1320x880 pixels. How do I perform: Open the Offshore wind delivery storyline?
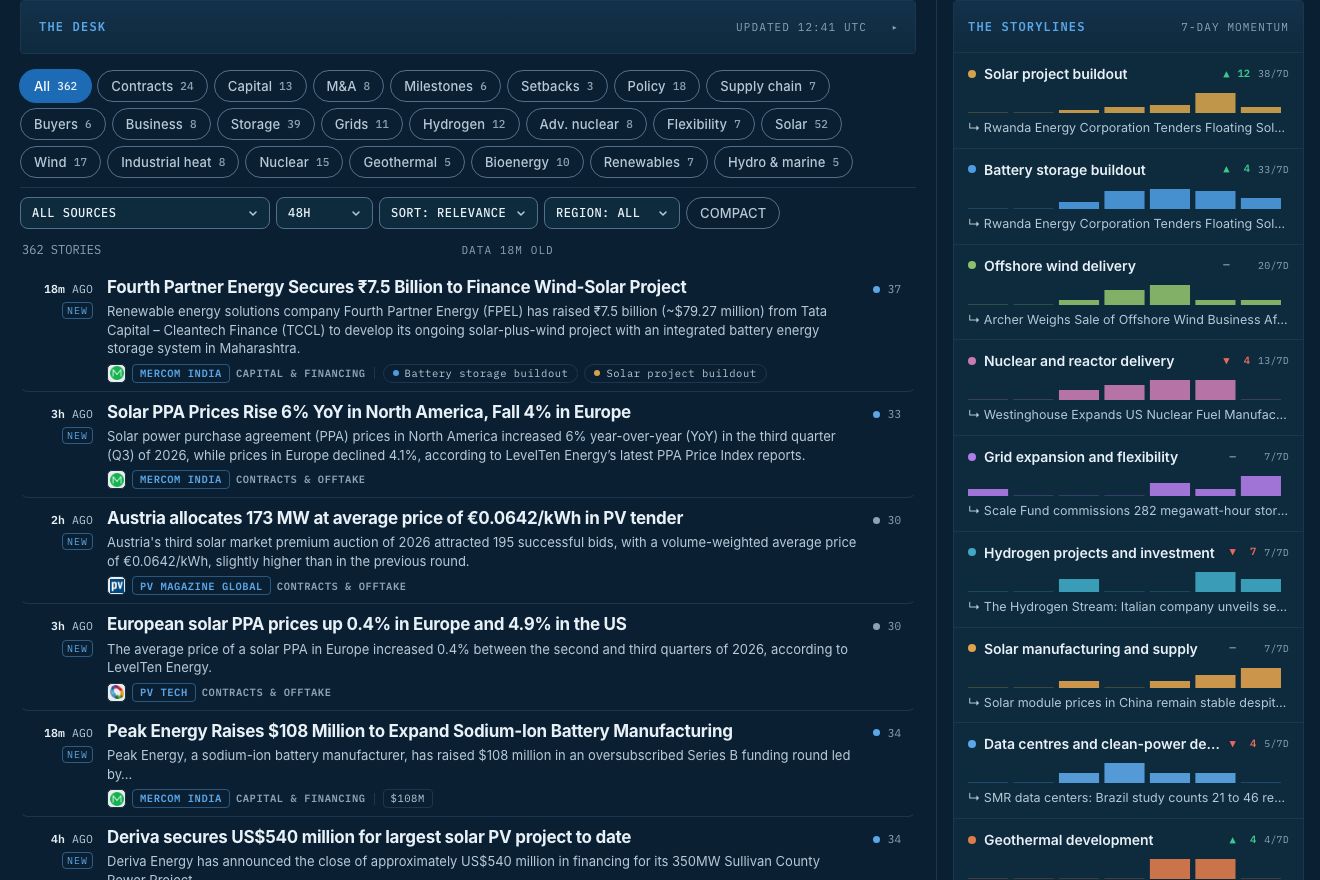[x=1128, y=292]
